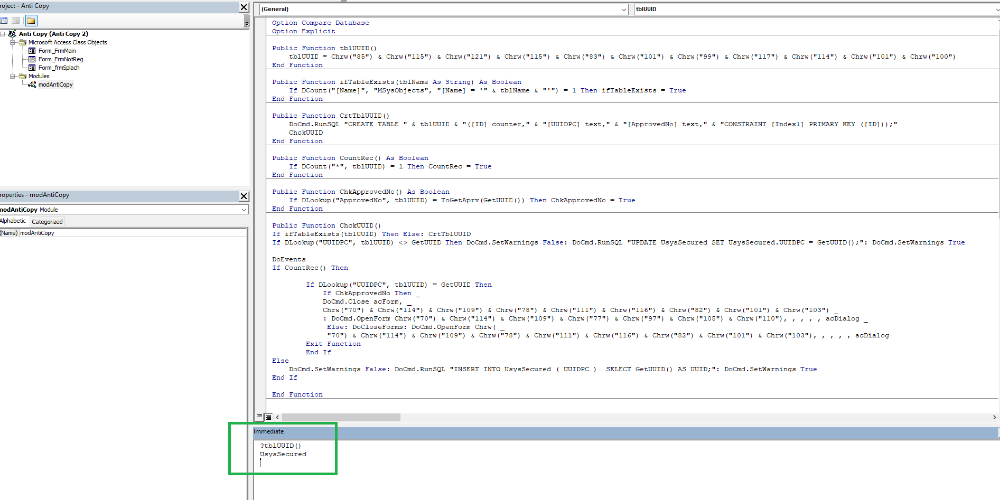Viewport: 1000px width, 500px height.
Task: Open the tblUUID procedure dropdown
Action: tap(995, 10)
